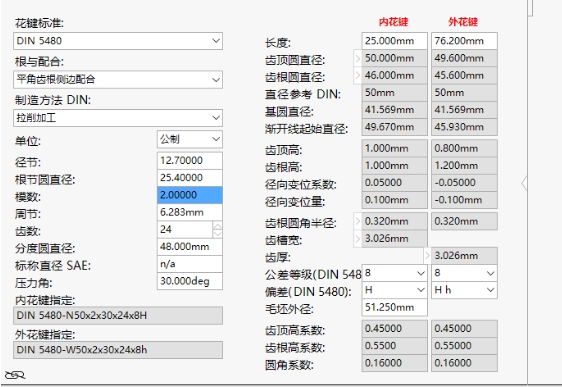
Task: Open 内花键 公差等级 dropdown showing 8
Action: 394,273
